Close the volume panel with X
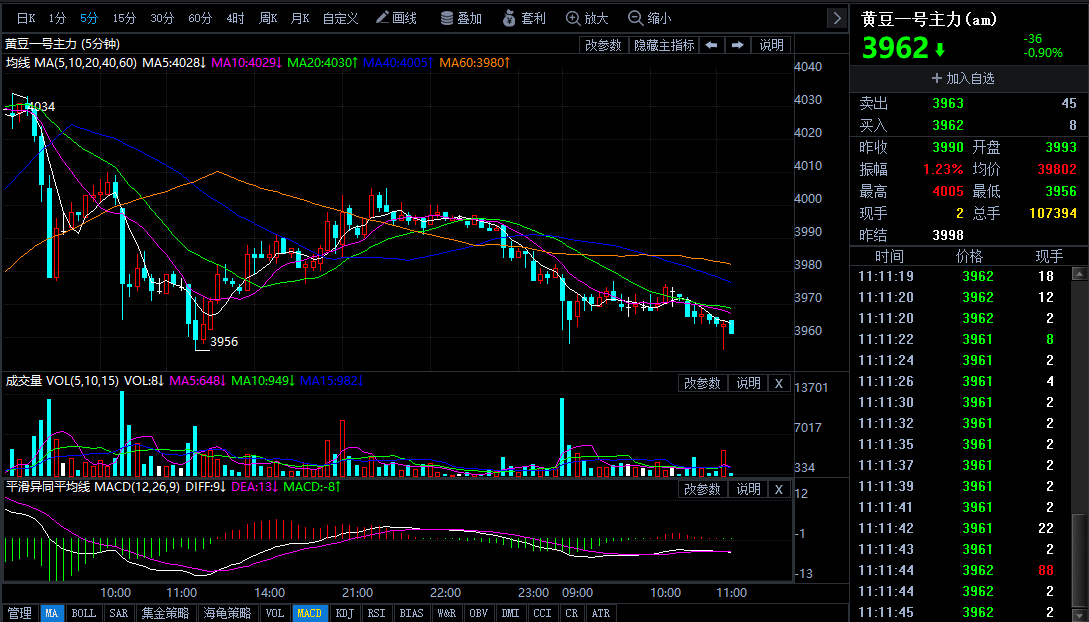The width and height of the screenshot is (1089, 622). pyautogui.click(x=779, y=383)
